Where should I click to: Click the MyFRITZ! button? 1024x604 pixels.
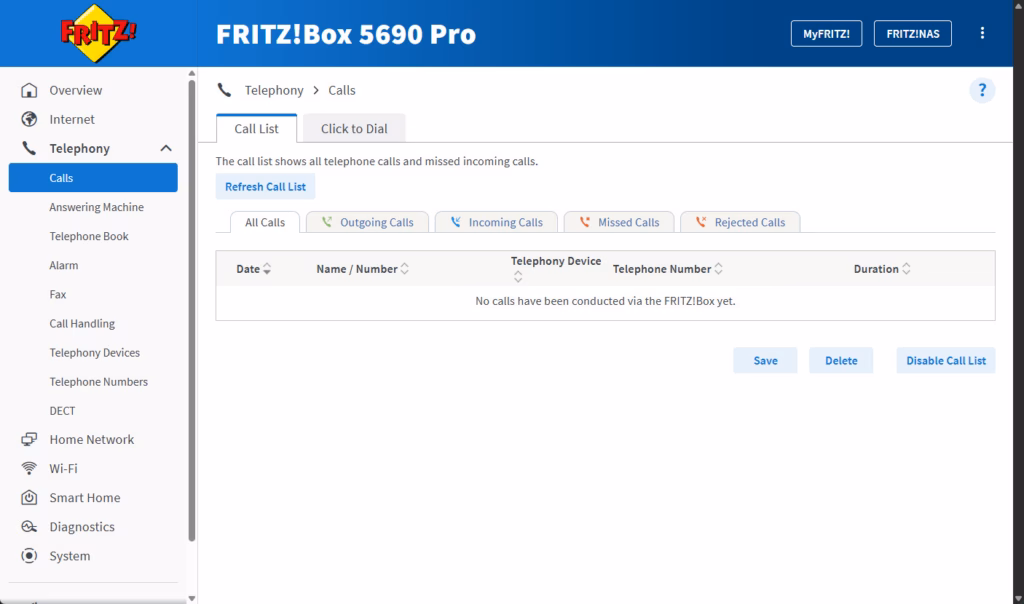(826, 33)
